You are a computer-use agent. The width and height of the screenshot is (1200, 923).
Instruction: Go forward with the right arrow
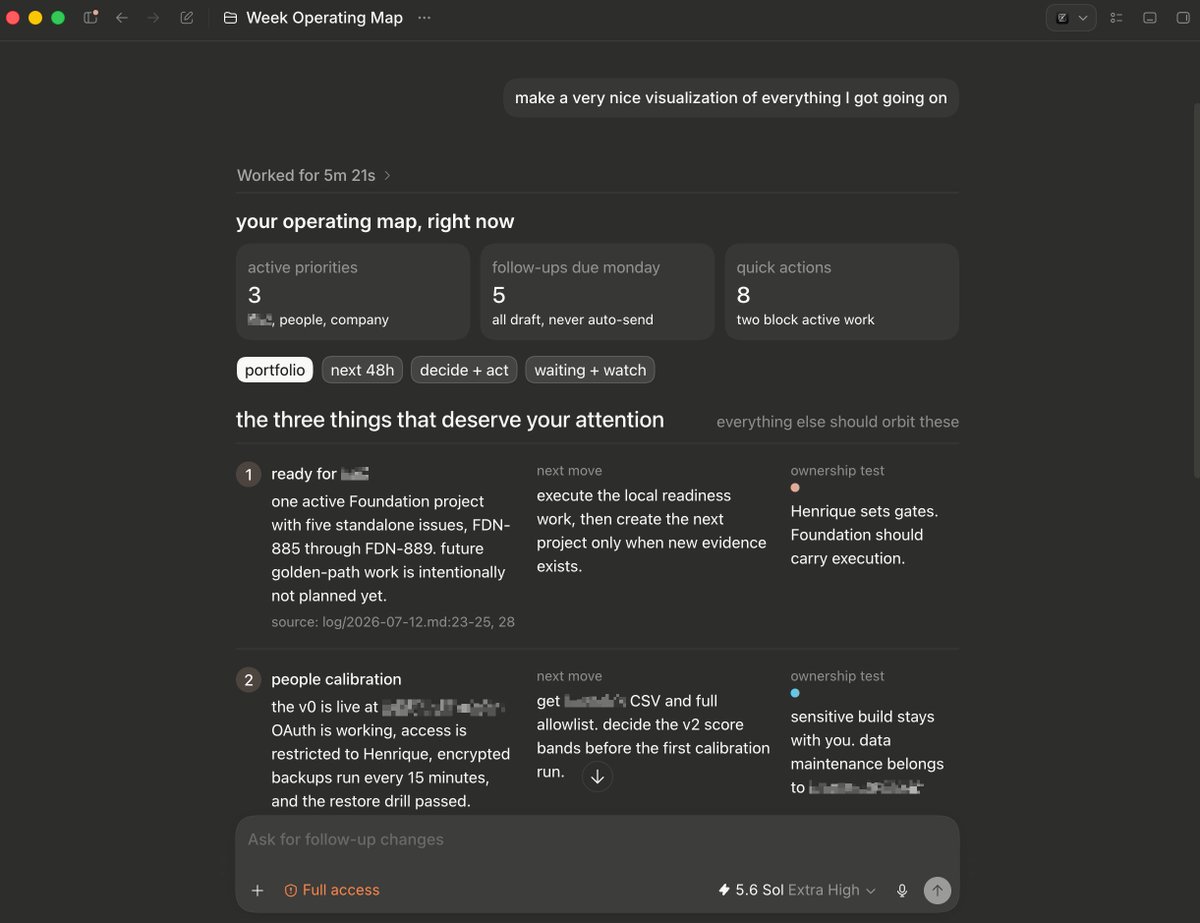(x=154, y=18)
